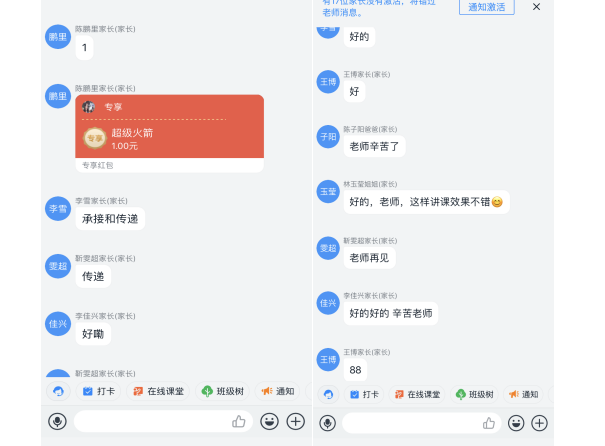Tap the microphone icon in left chat
Viewport: 605px width, 446px height.
tap(57, 421)
